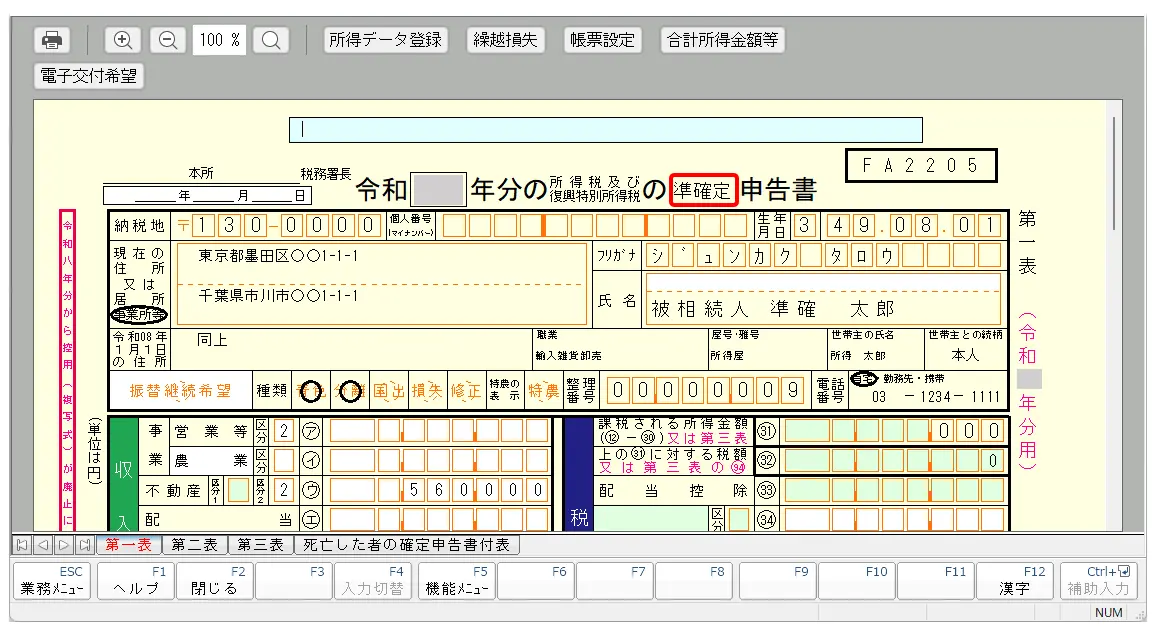
Task: Jump to first sheet with tab arrow
Action: 21,545
